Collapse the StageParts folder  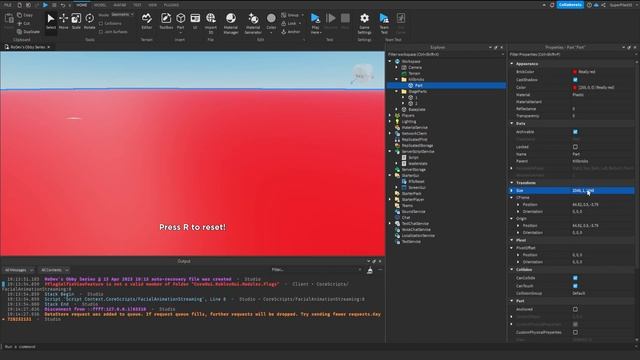tap(396, 91)
